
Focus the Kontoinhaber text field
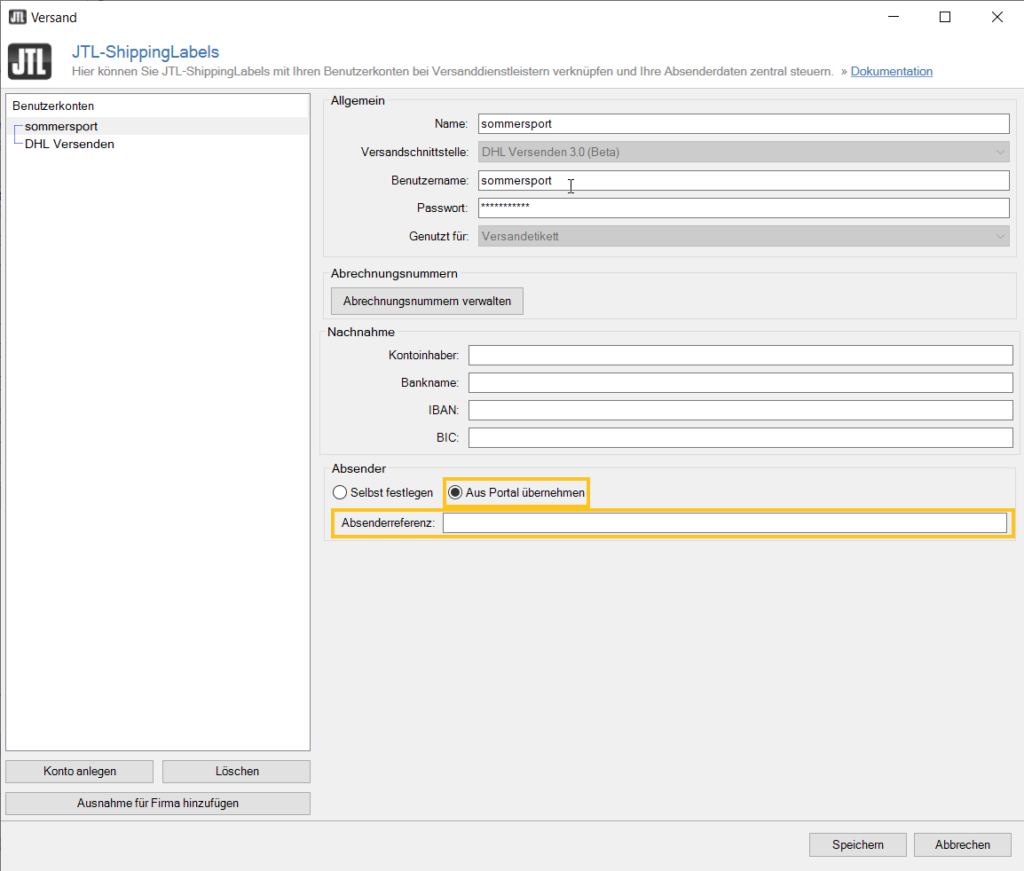740,356
